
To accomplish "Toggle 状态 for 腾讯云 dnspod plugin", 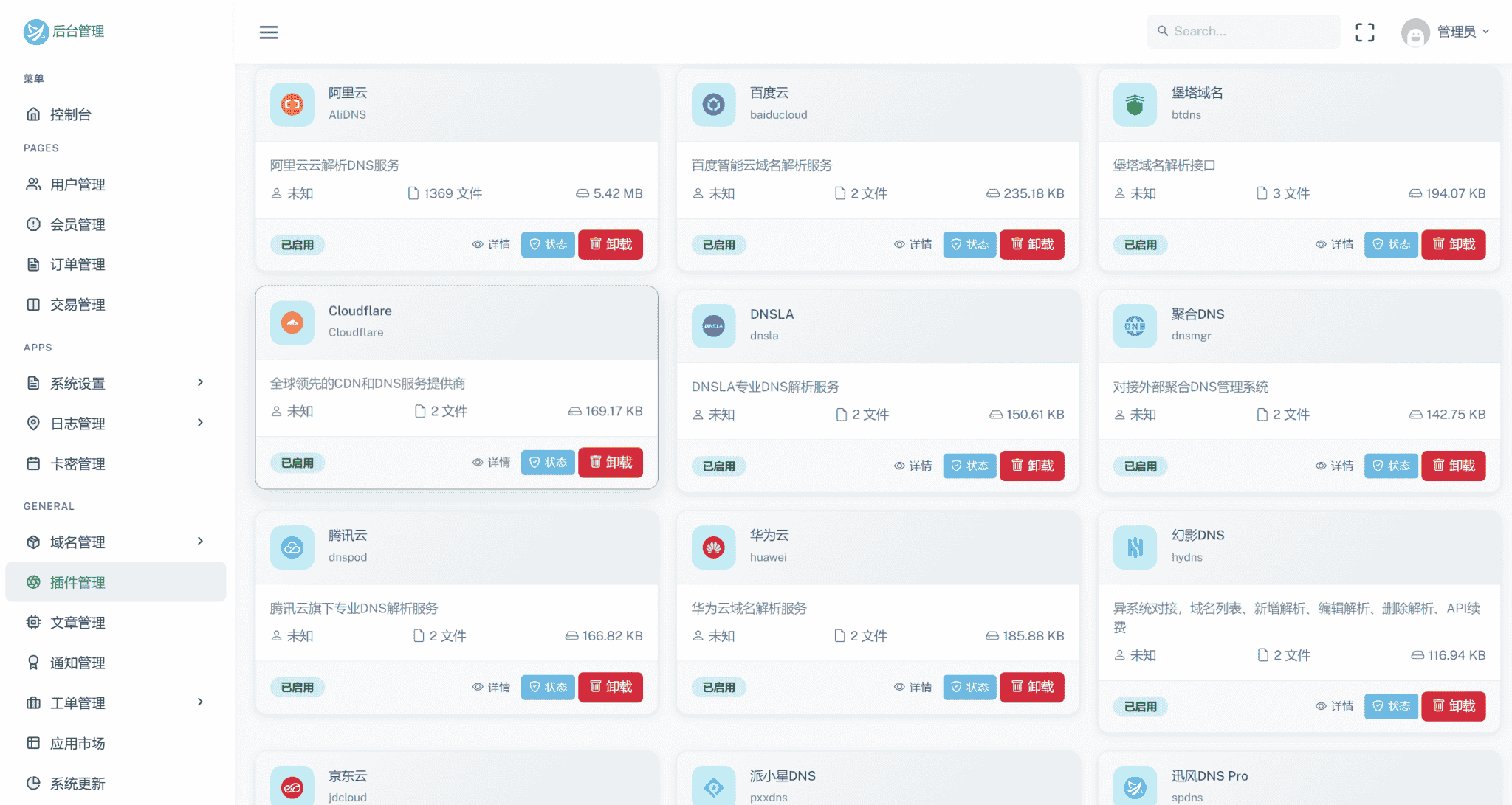I will click(548, 687).
